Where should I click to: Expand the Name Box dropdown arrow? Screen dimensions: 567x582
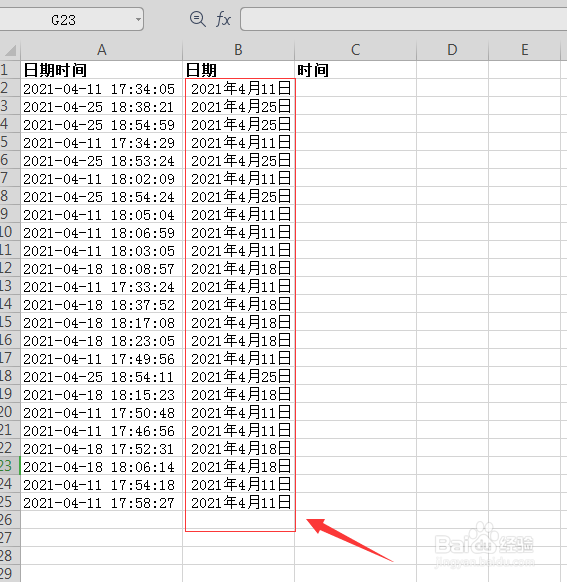[x=138, y=19]
